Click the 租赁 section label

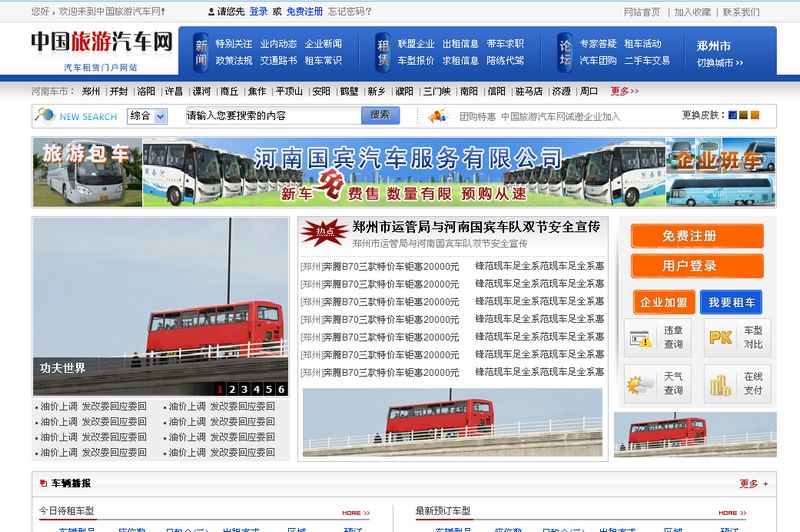383,52
